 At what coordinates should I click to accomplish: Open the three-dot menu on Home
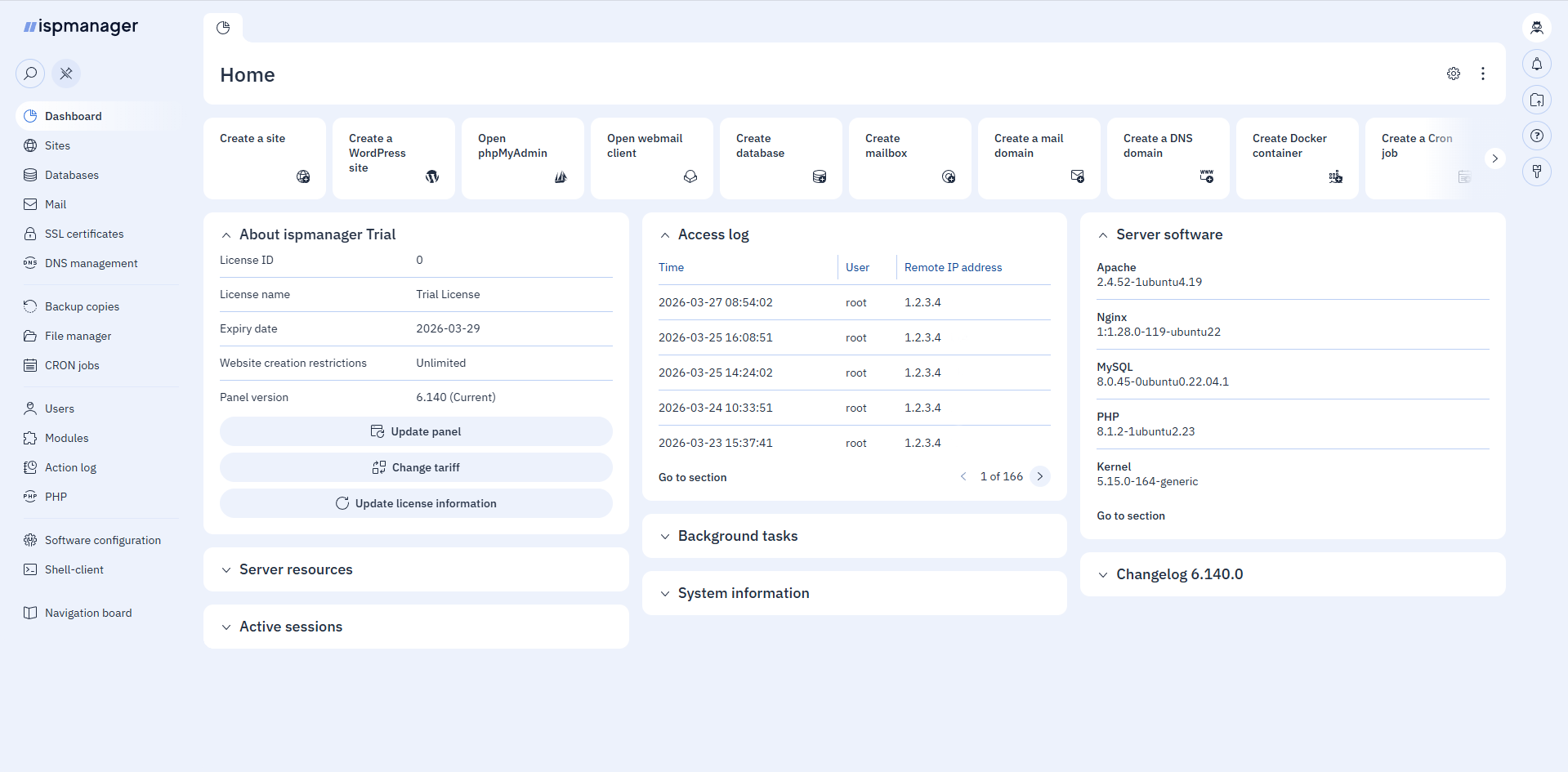click(x=1483, y=74)
